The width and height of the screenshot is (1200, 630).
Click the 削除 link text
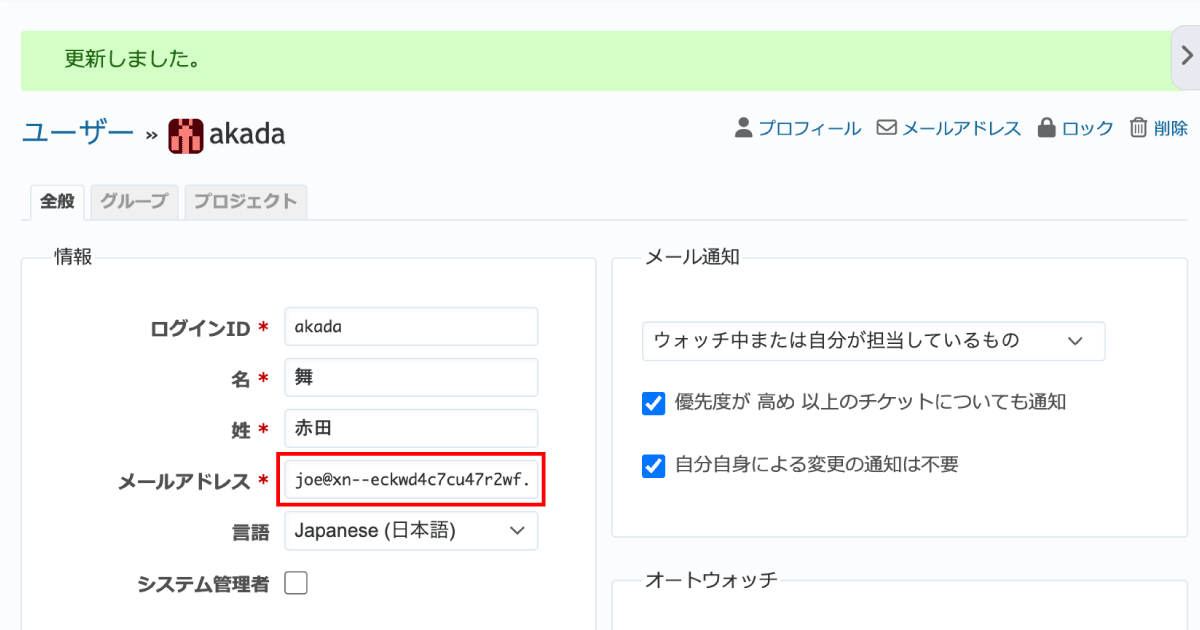click(1170, 128)
